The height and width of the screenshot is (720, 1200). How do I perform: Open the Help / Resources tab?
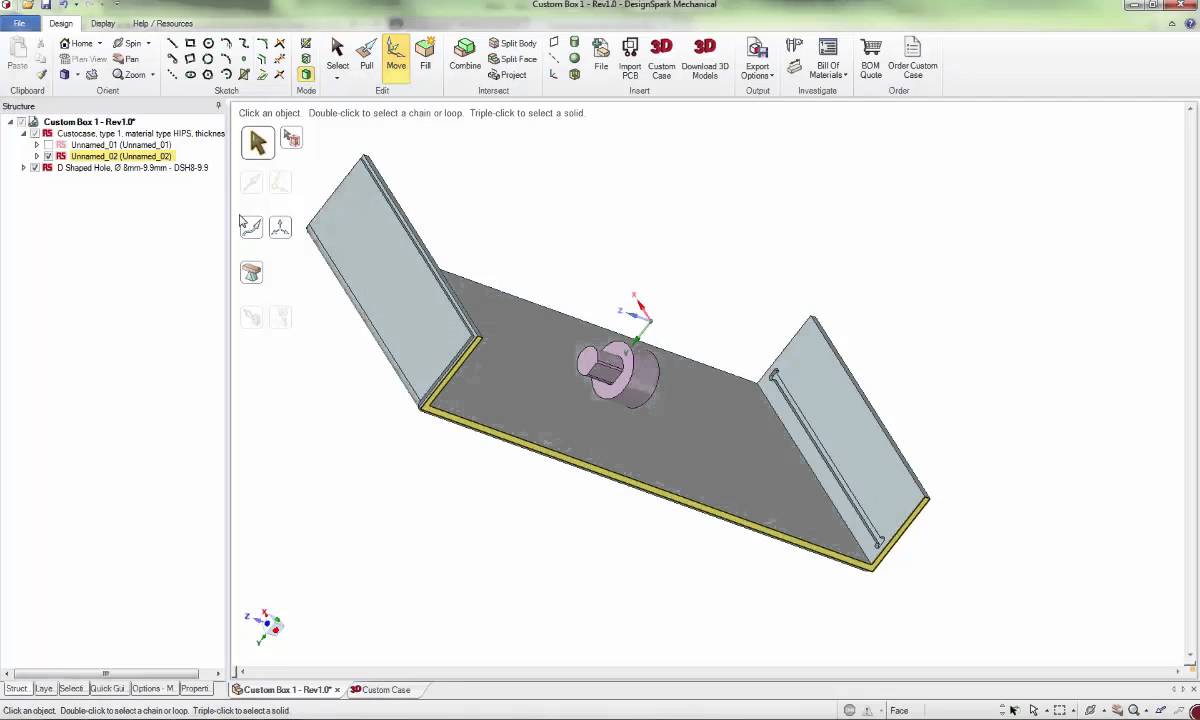[x=163, y=23]
